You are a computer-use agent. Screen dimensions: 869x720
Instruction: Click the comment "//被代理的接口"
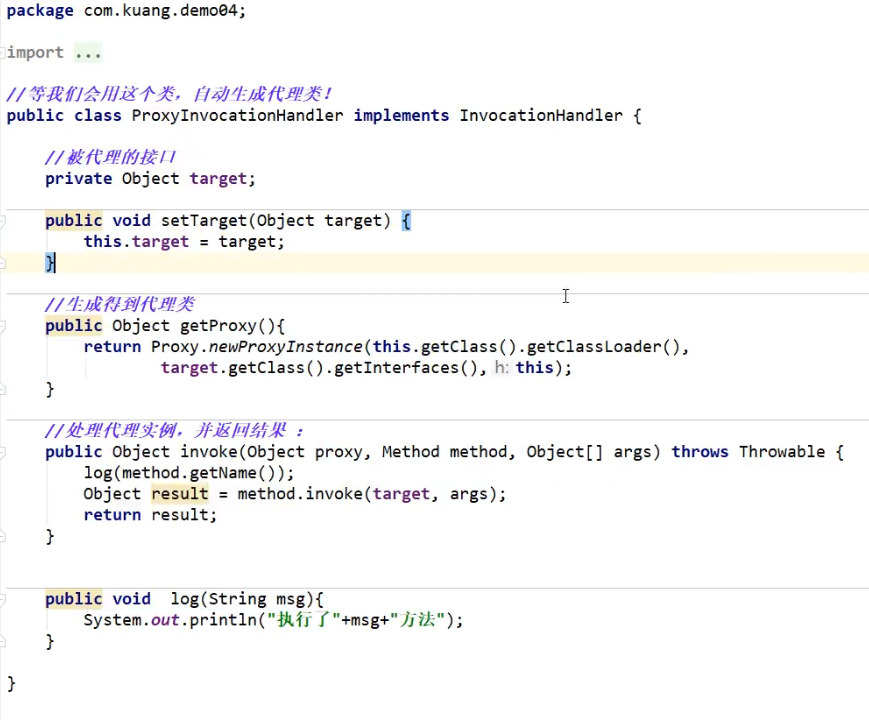pyautogui.click(x=110, y=157)
